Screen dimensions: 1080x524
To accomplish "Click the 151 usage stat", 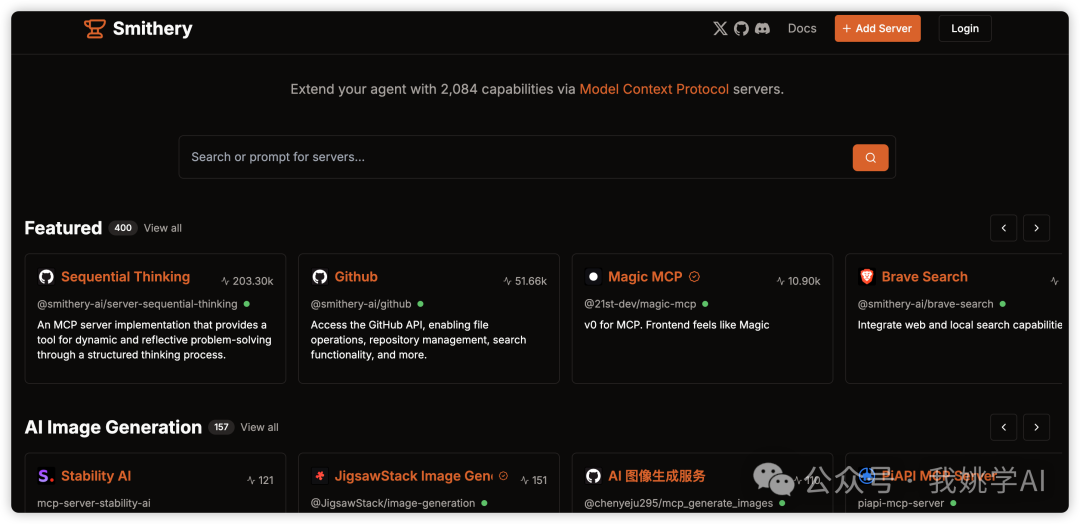I will pos(534,480).
